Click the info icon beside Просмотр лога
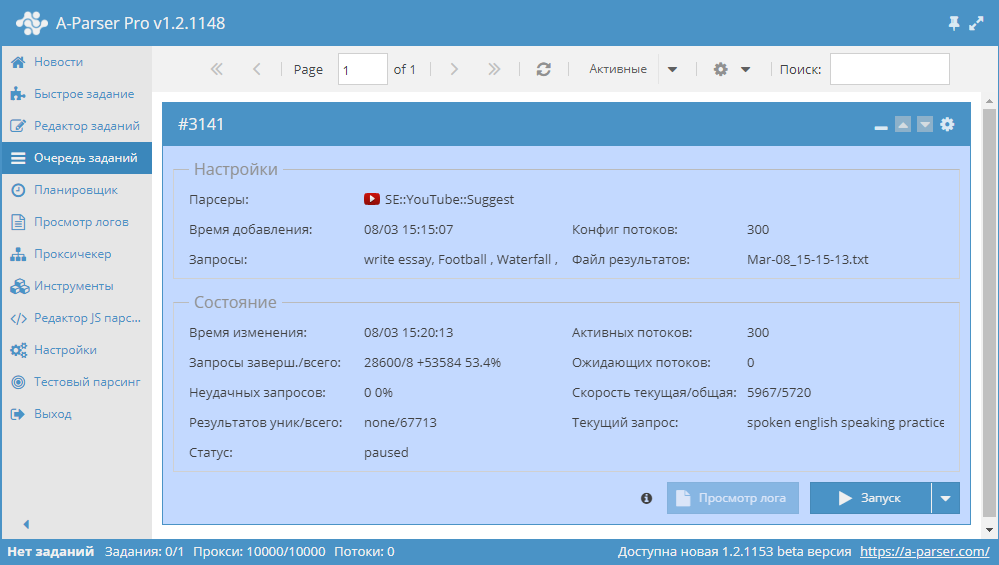 pos(646,498)
